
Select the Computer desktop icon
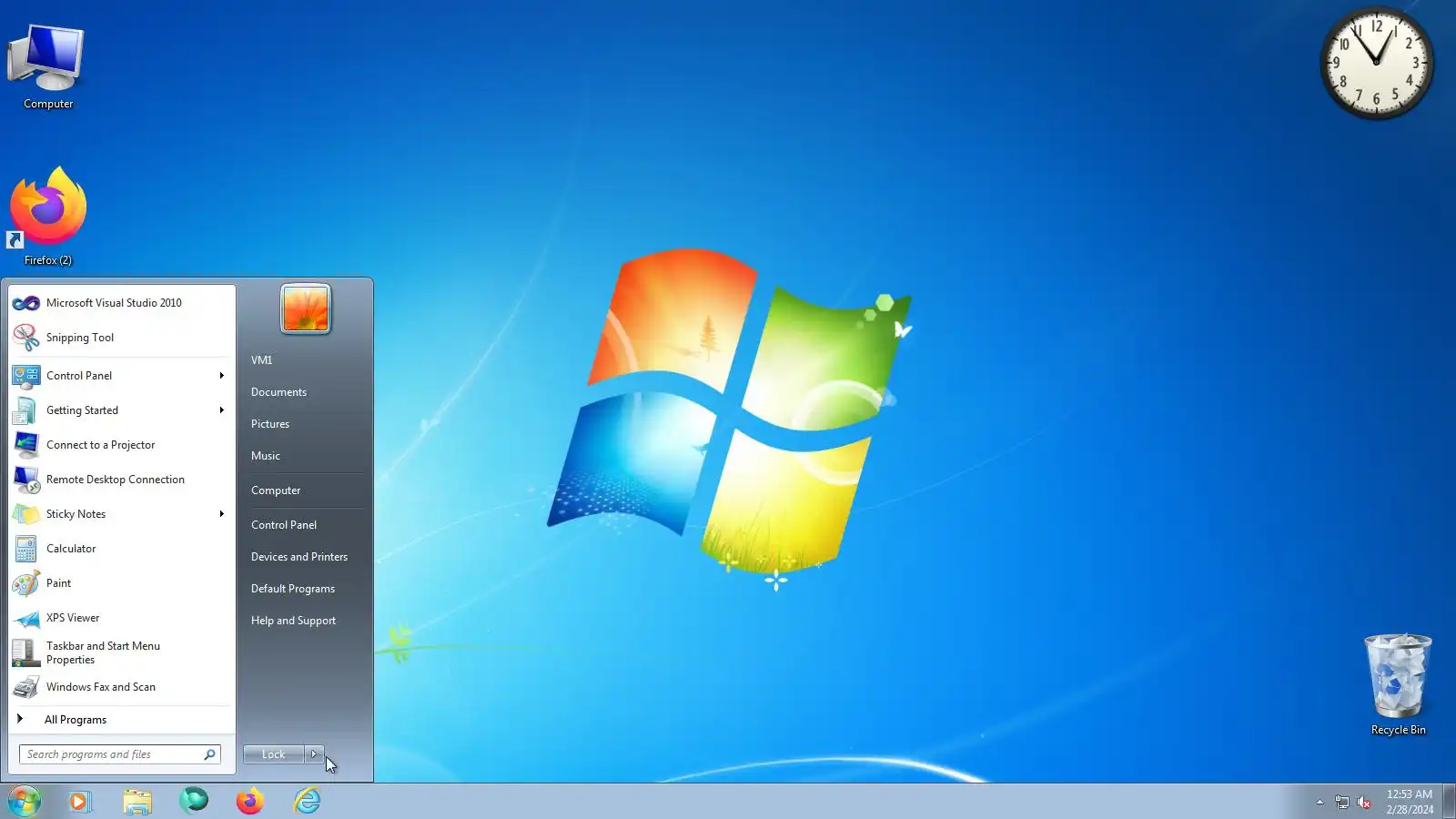(47, 66)
